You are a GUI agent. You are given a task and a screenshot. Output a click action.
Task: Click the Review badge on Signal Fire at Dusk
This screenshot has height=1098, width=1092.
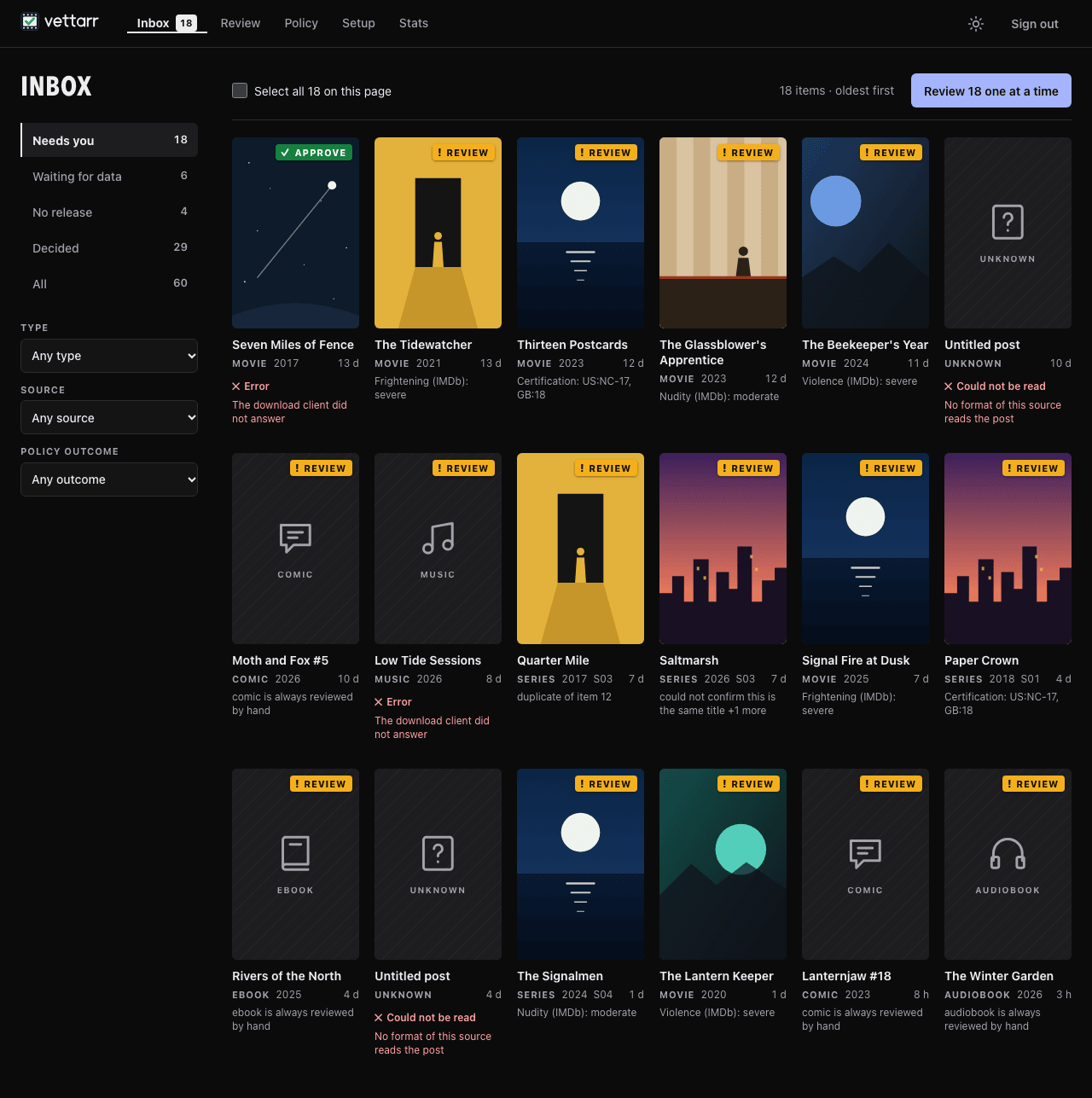(891, 468)
